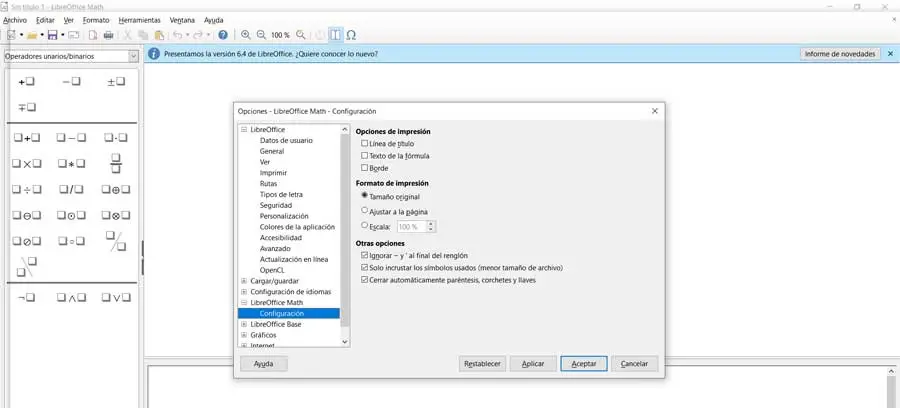Screen dimensions: 900x408
Task: Insert the unary plus sign operator
Action: [x=26, y=82]
